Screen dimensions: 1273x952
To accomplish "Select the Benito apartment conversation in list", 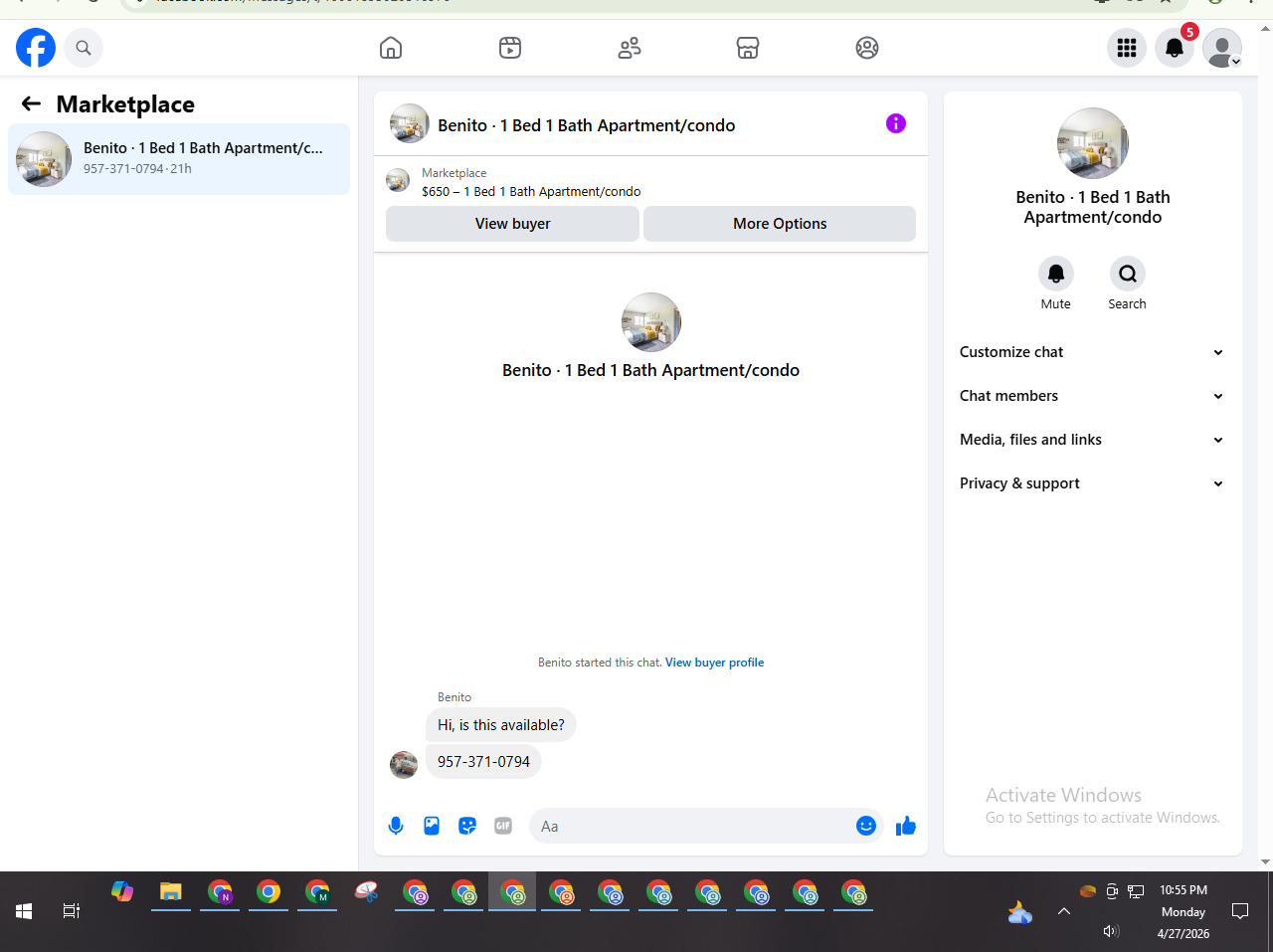I will (179, 159).
